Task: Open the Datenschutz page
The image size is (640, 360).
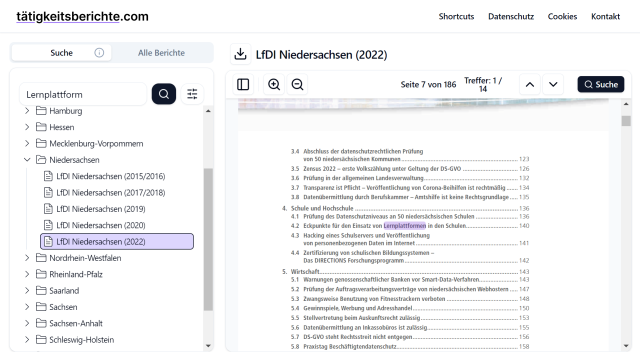Action: (x=511, y=16)
